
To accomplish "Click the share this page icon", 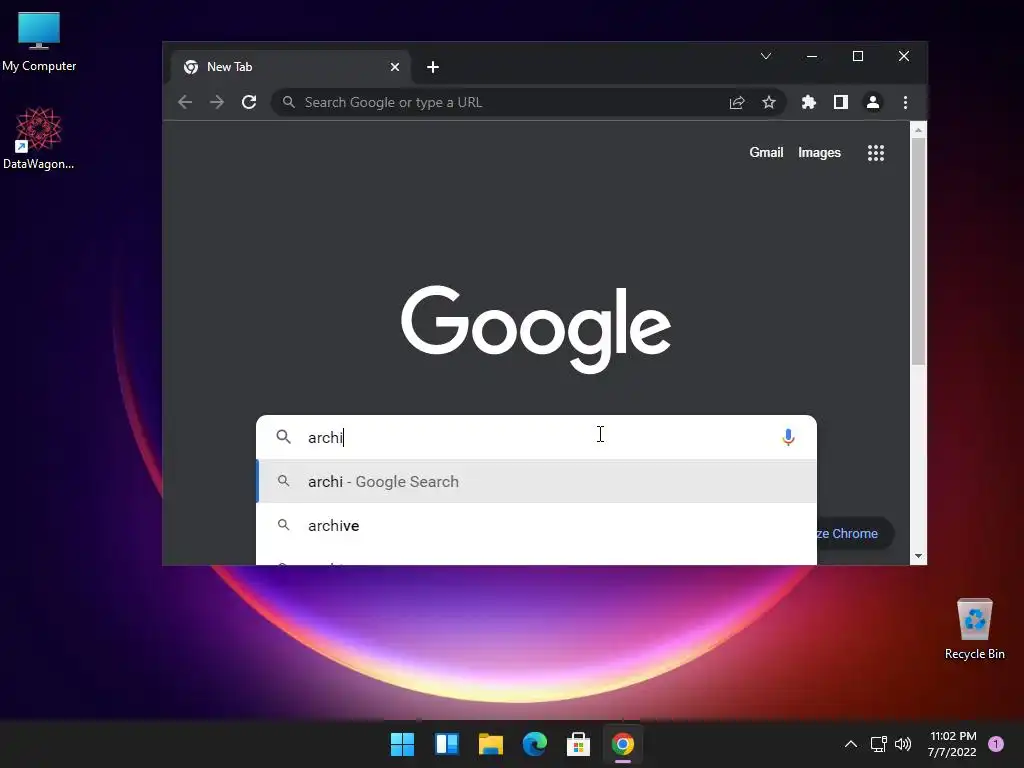I will (737, 103).
